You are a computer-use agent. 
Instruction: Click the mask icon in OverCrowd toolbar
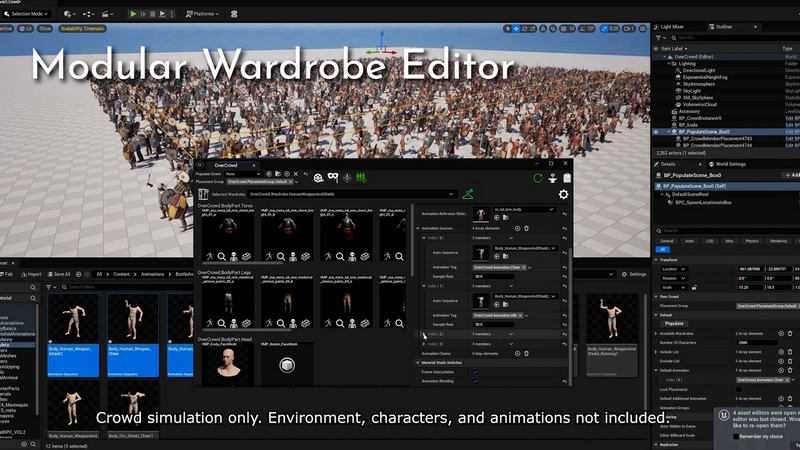pyautogui.click(x=333, y=177)
